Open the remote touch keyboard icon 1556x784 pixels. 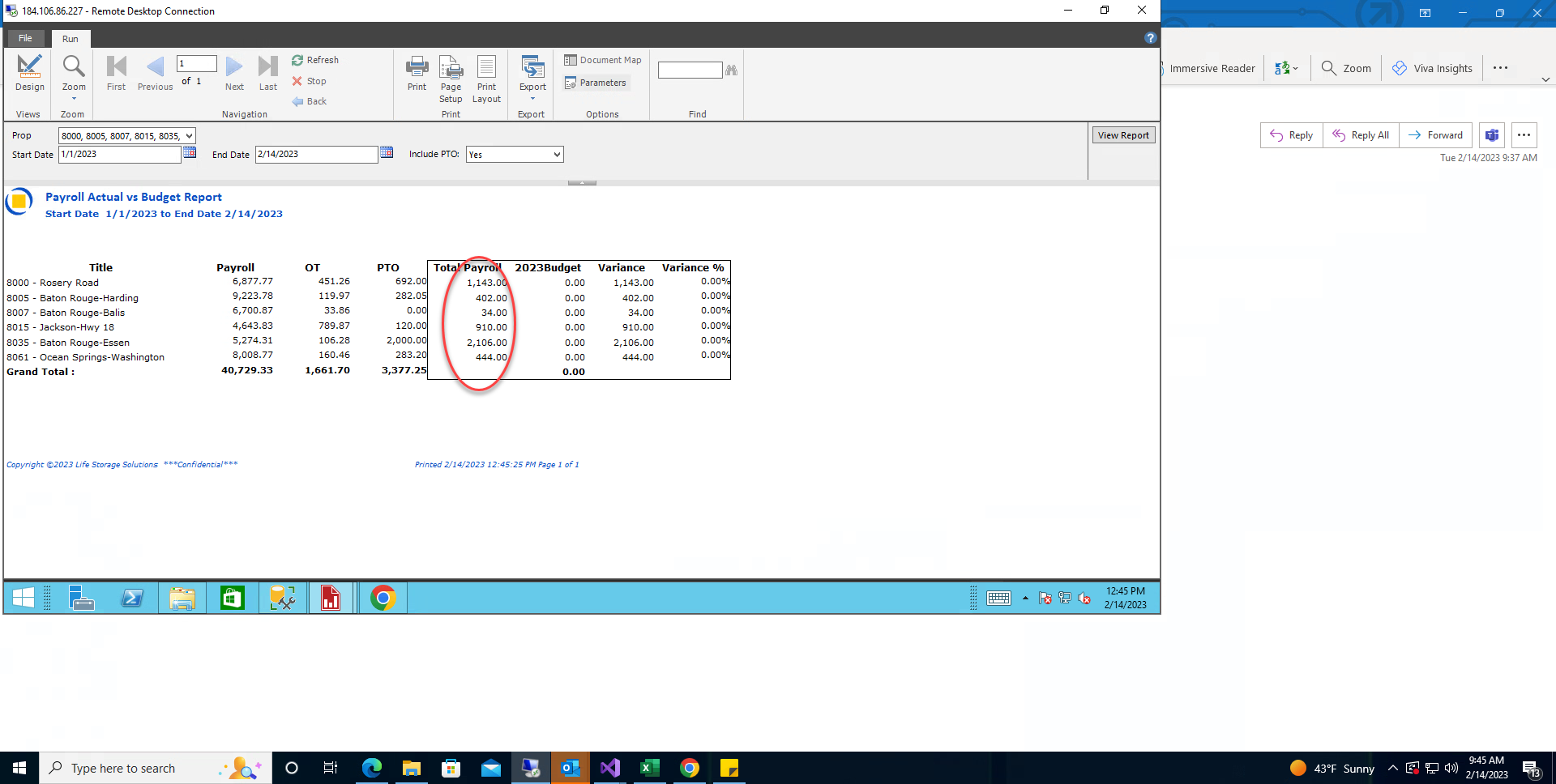coord(998,598)
